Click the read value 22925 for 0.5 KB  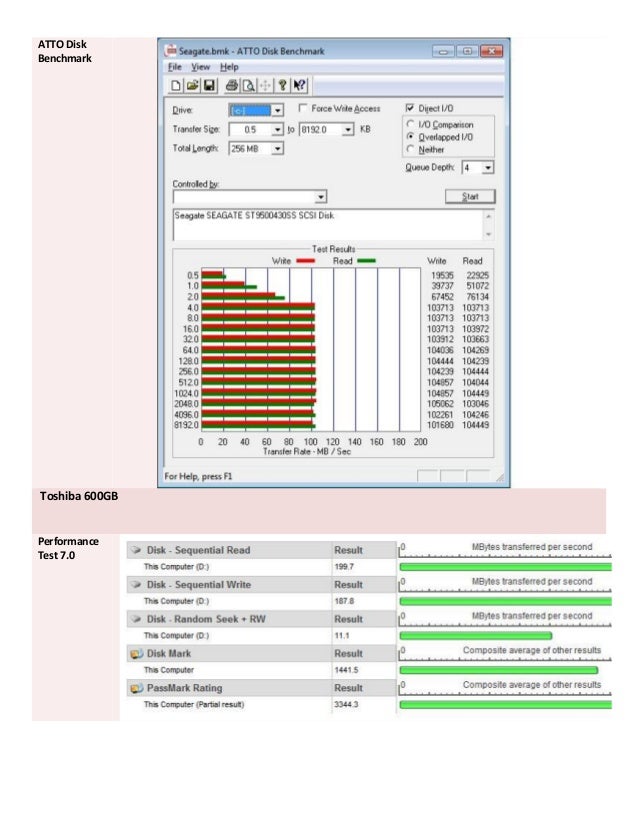coord(477,275)
